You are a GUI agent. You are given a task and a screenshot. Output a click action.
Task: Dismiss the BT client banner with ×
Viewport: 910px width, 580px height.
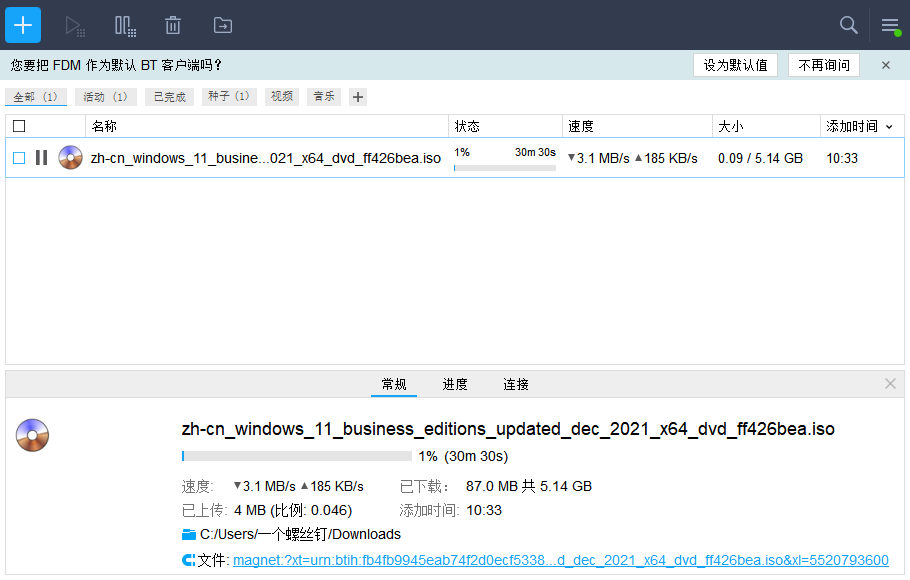point(884,64)
